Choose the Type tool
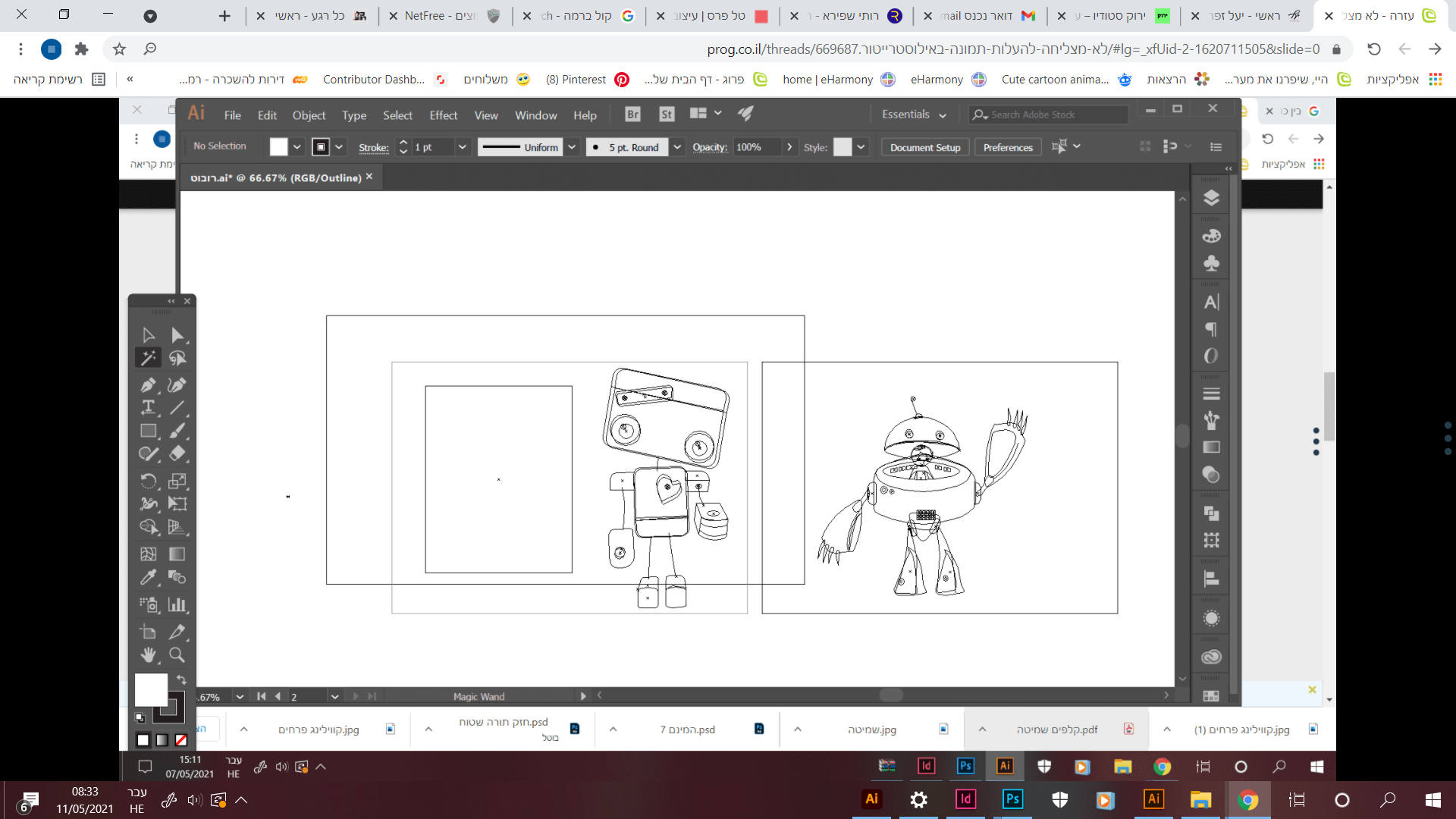The height and width of the screenshot is (819, 1456). coord(148,408)
